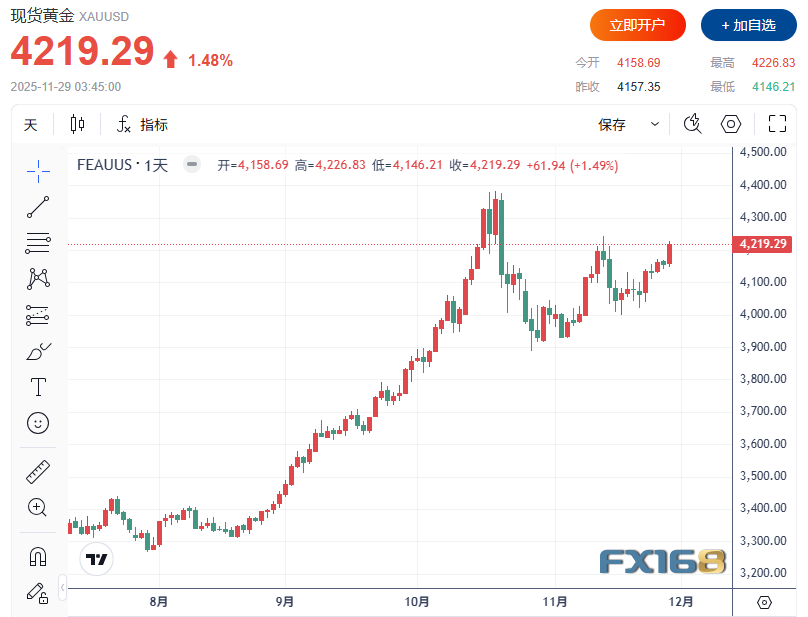The image size is (808, 617).
Task: Expand the 保存 dropdown arrow
Action: pyautogui.click(x=655, y=124)
